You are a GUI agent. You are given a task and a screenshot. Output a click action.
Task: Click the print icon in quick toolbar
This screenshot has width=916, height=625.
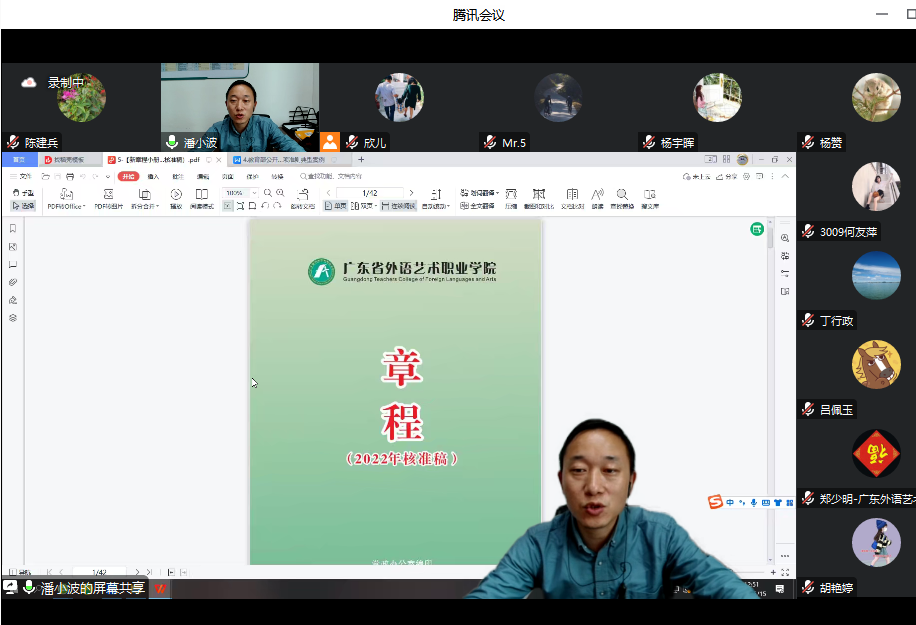70,176
